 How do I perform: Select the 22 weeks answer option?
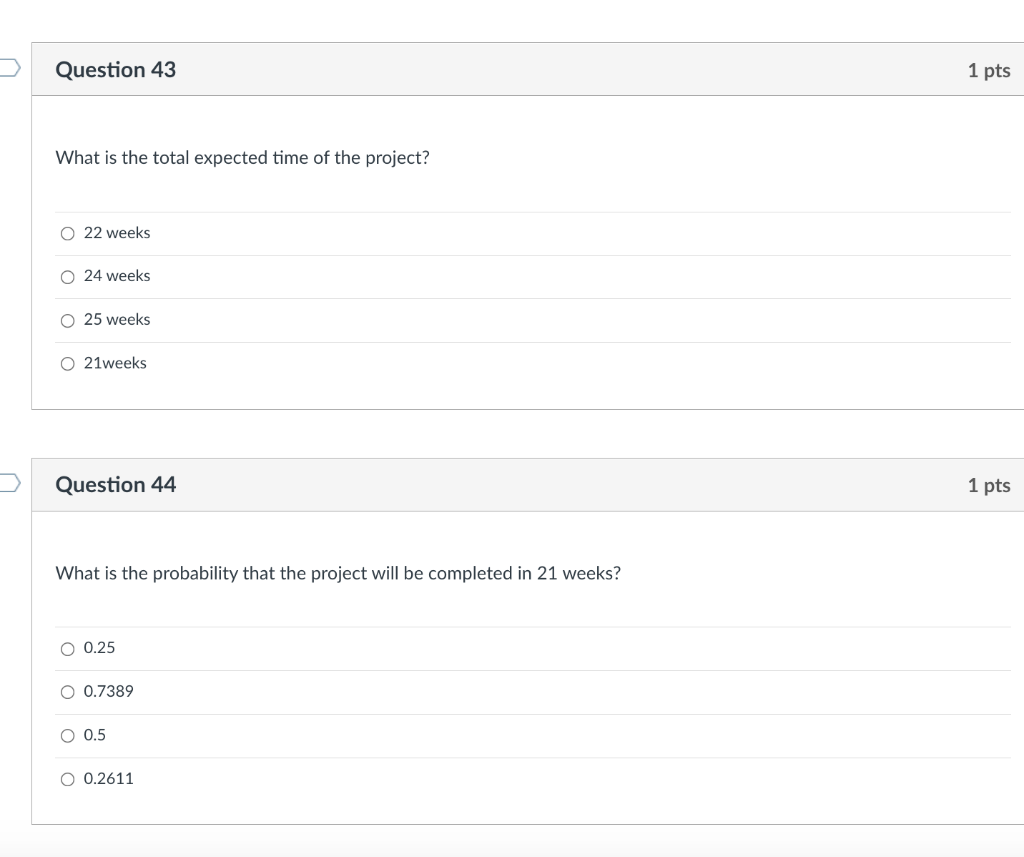(x=67, y=233)
